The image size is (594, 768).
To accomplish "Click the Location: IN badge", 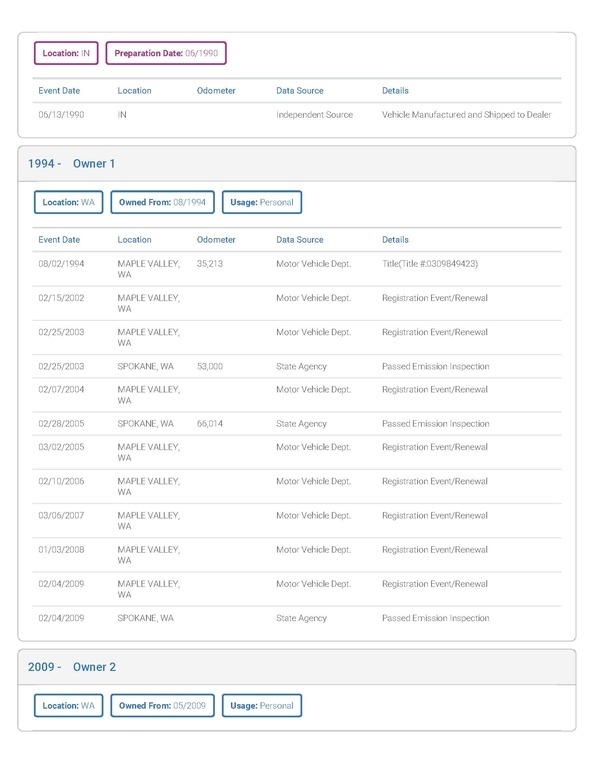I will [66, 53].
